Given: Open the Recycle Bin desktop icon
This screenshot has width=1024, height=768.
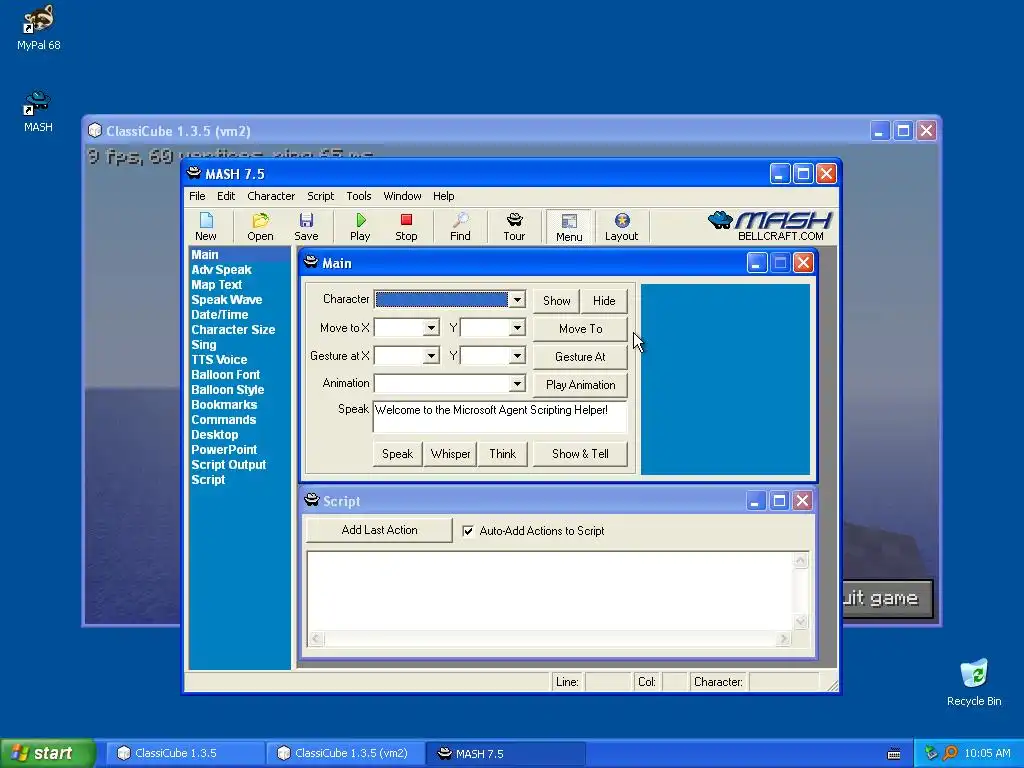Looking at the screenshot, I should pyautogui.click(x=974, y=683).
